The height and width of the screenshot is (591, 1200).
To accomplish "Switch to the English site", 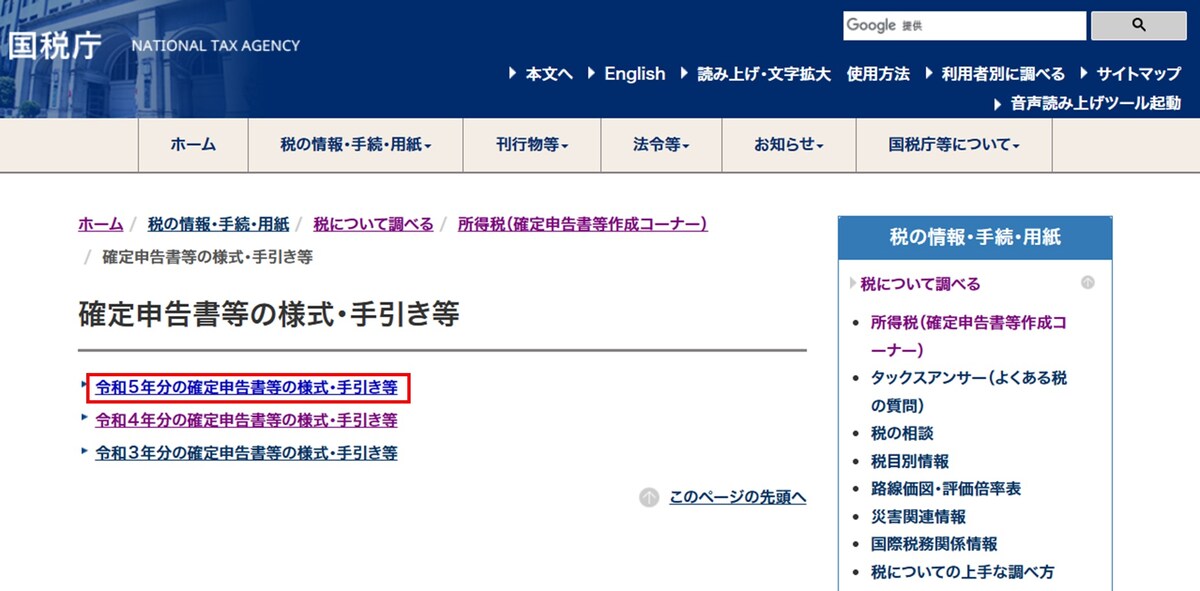I will click(x=634, y=74).
